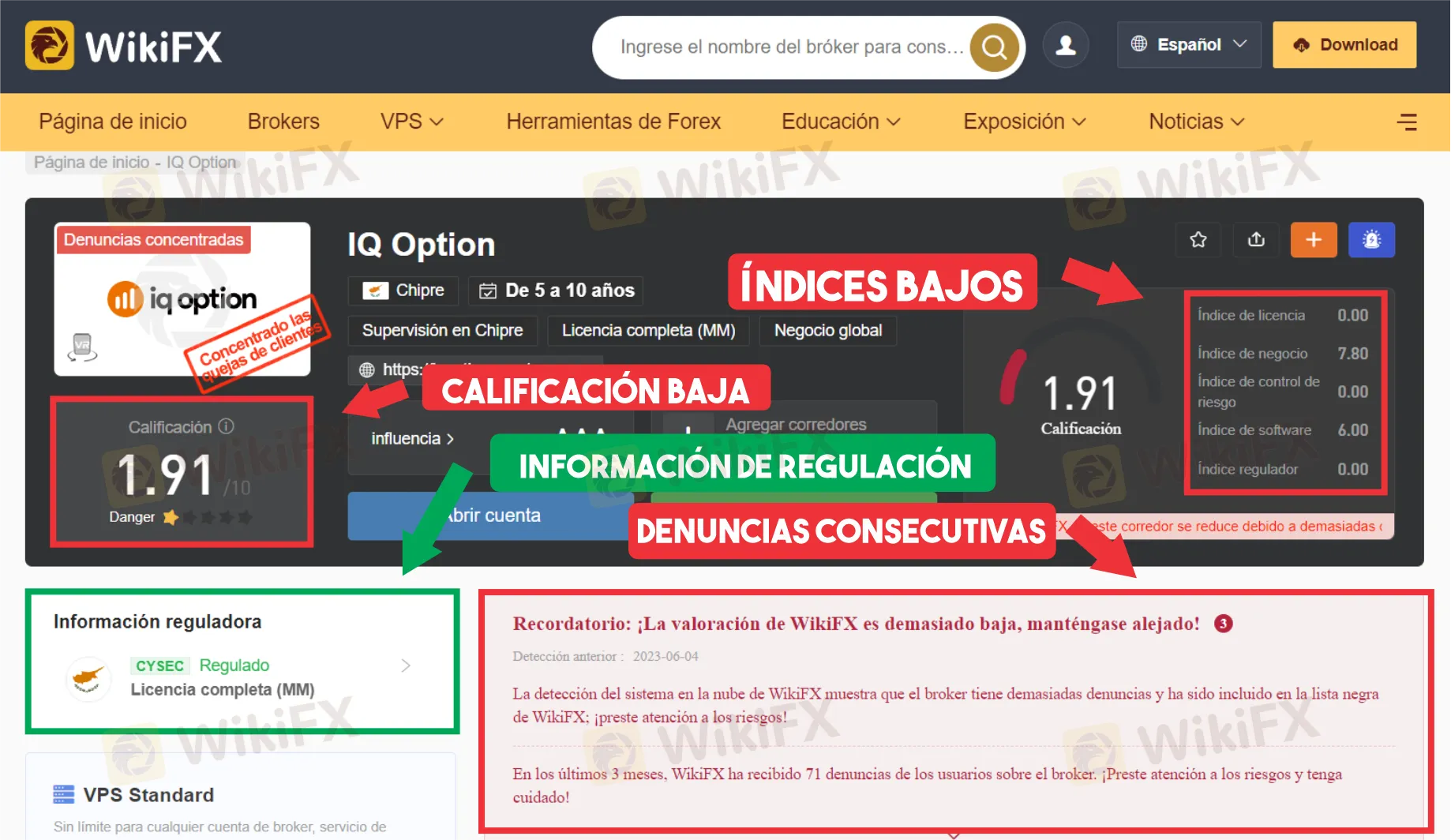Click the Chipre country tag
Viewport: 1451px width, 840px height.
(x=403, y=291)
